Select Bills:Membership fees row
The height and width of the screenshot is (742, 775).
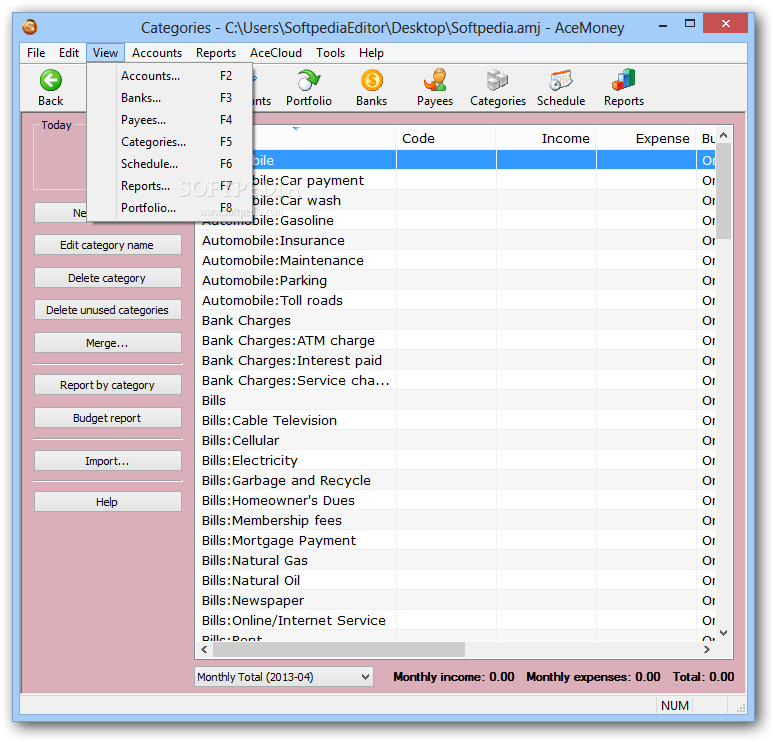(x=455, y=521)
